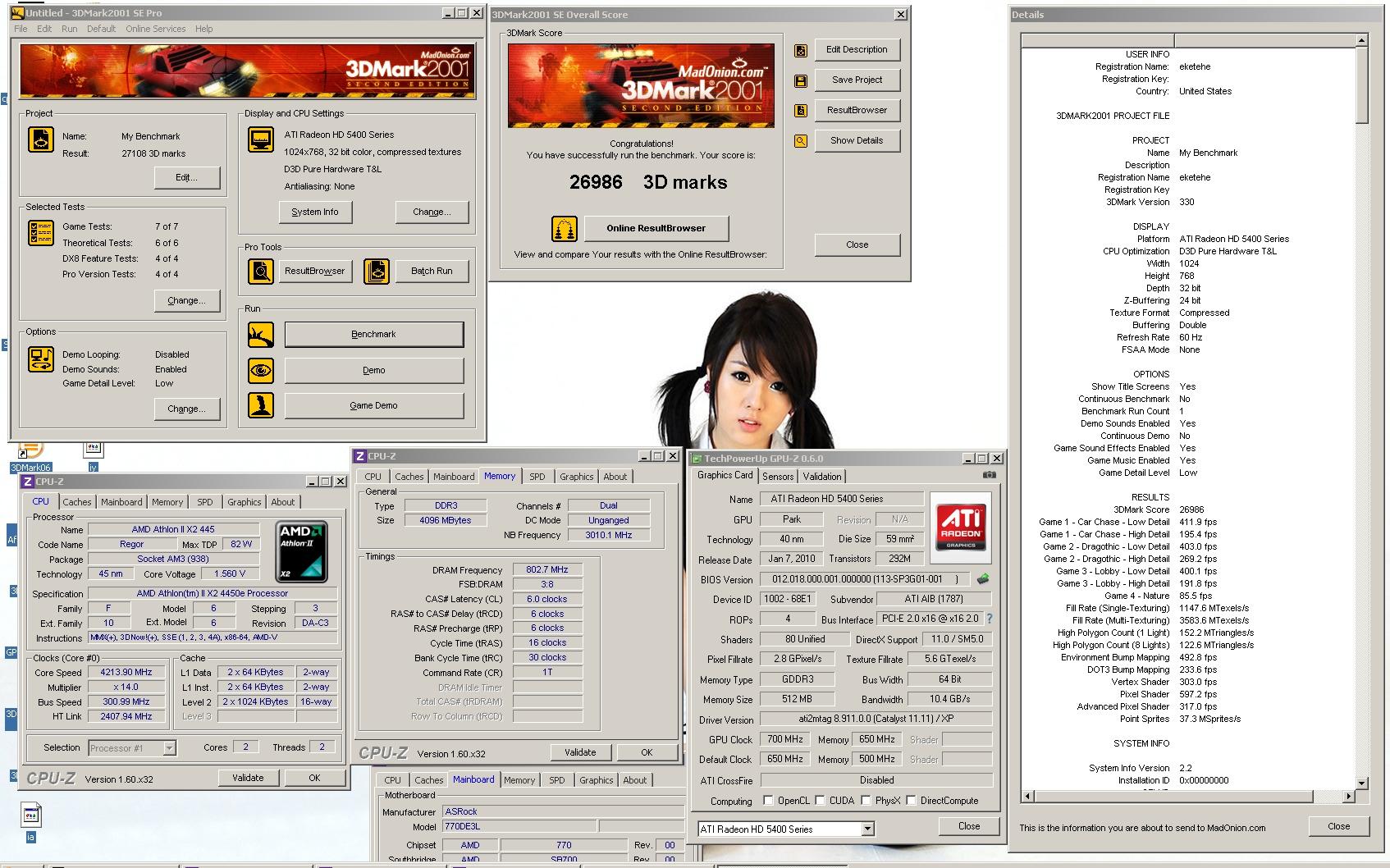Click the Project icon beside My Benchmark

click(x=41, y=139)
